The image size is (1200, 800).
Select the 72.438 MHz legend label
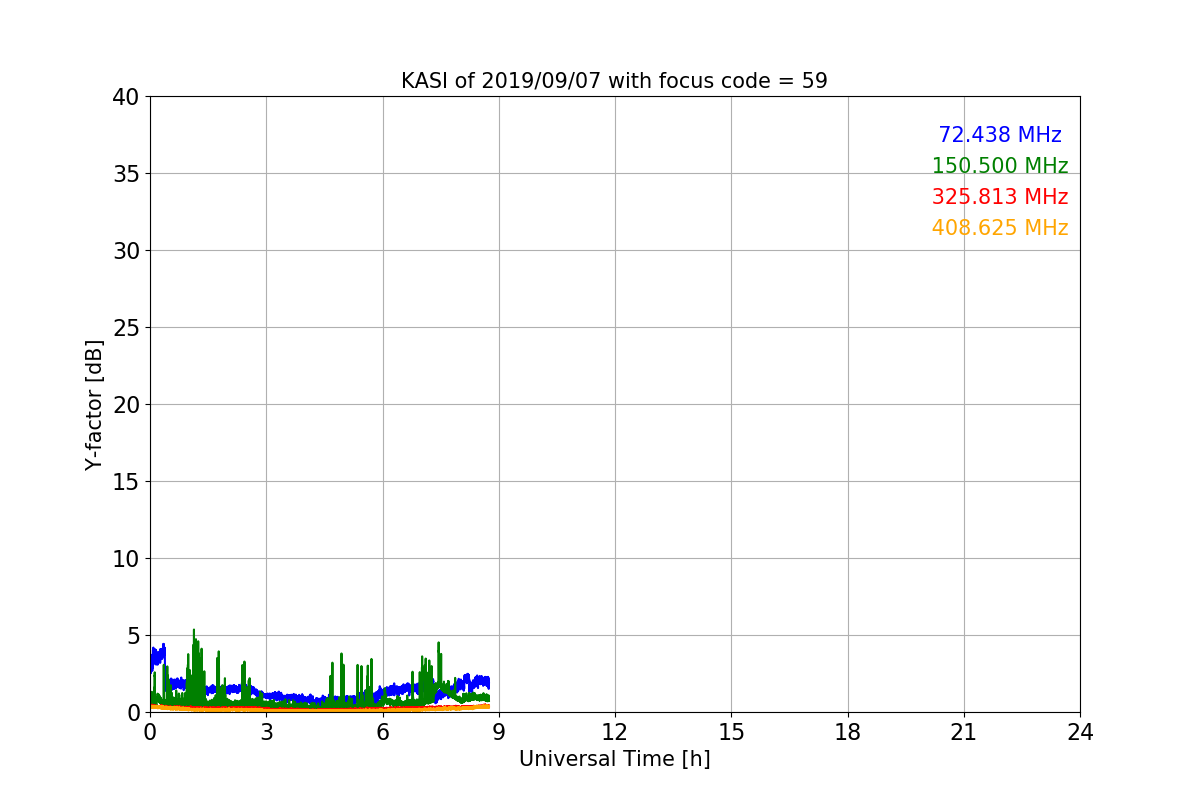pos(1000,135)
